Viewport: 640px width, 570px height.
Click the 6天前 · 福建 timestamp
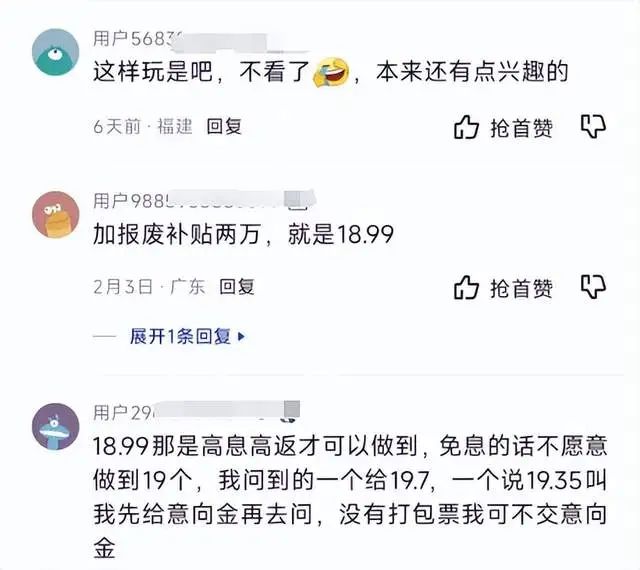coord(142,127)
